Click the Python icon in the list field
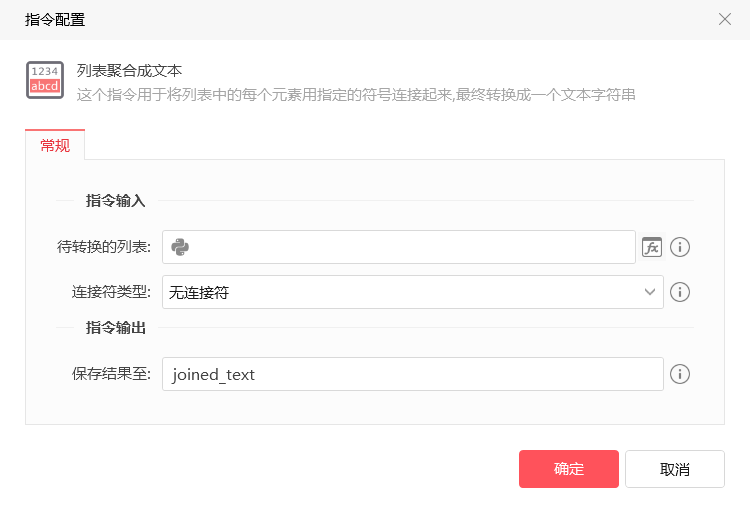Viewport: 750px width, 508px height. [x=180, y=247]
